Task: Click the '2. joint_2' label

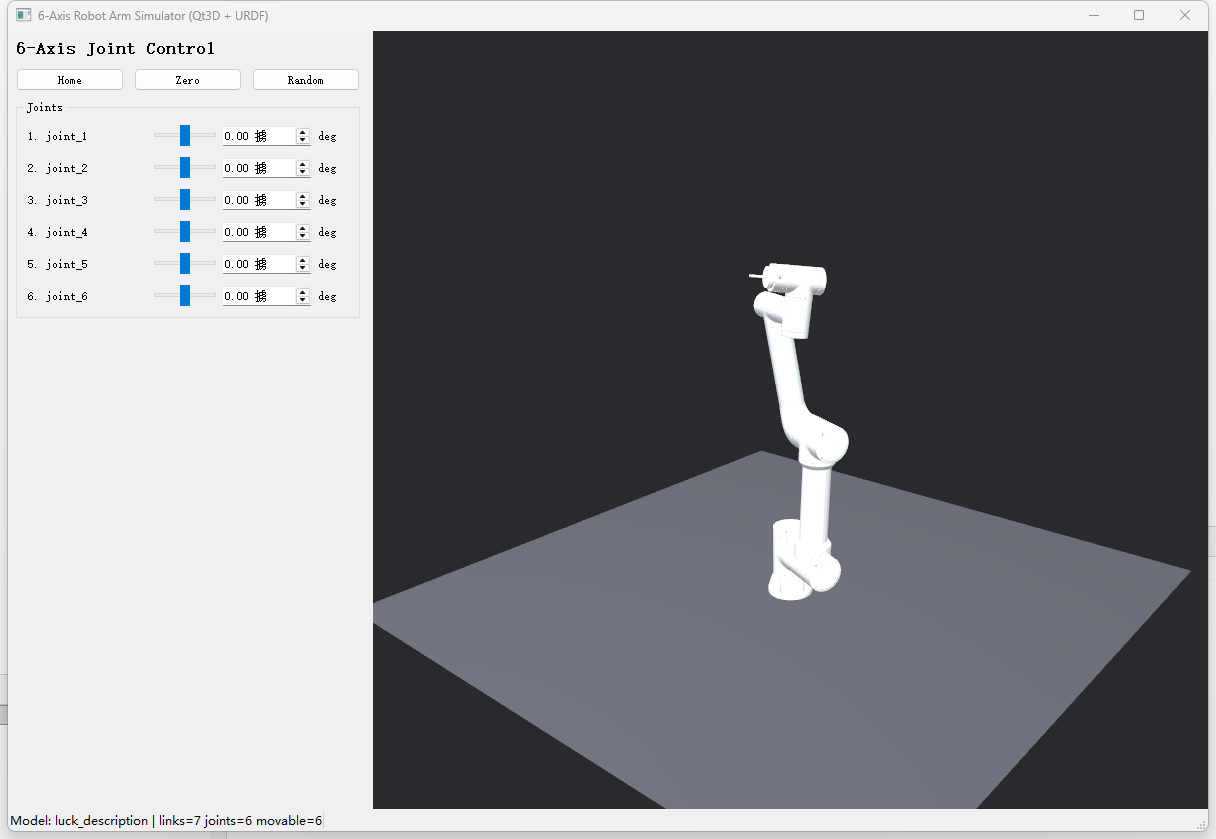Action: pyautogui.click(x=58, y=168)
